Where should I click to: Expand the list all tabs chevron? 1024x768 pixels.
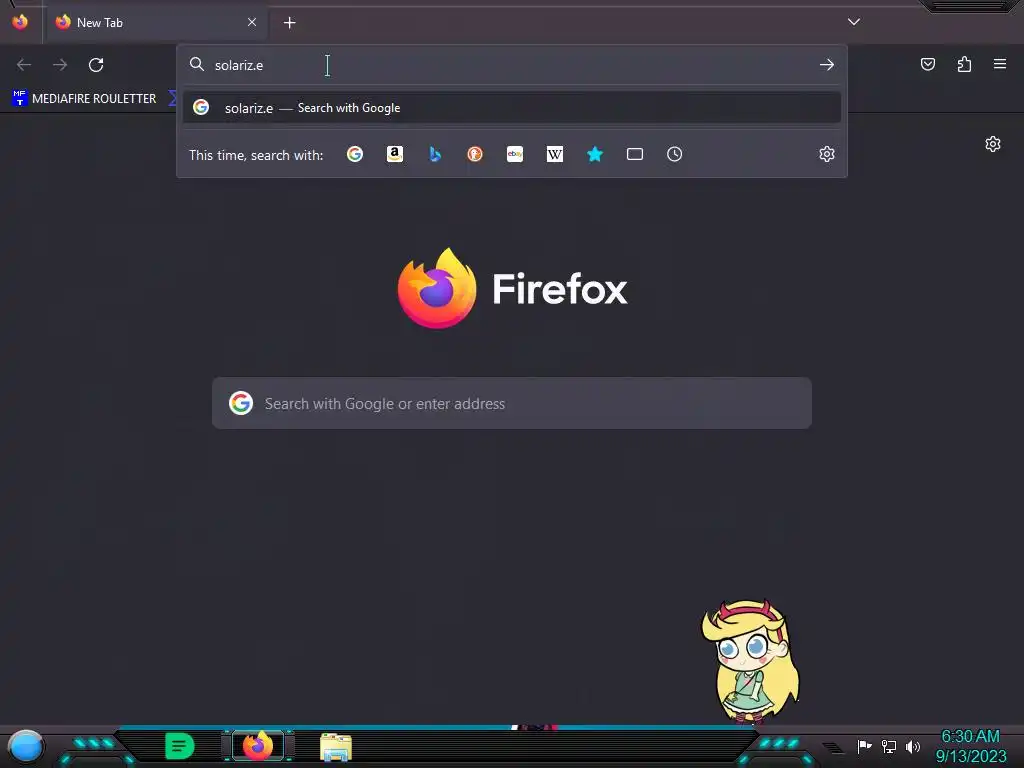854,22
